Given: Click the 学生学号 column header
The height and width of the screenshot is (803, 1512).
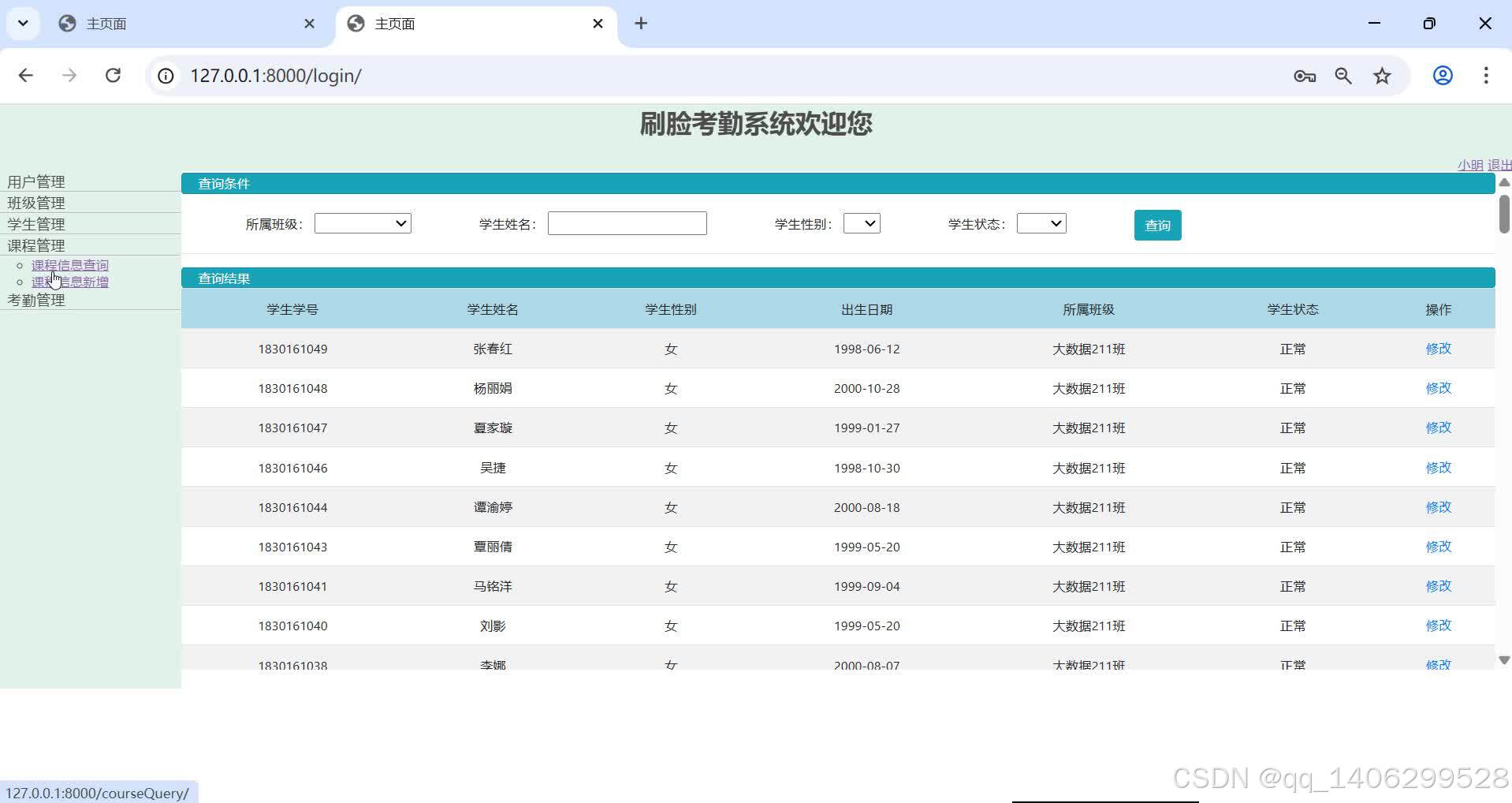Looking at the screenshot, I should [292, 309].
